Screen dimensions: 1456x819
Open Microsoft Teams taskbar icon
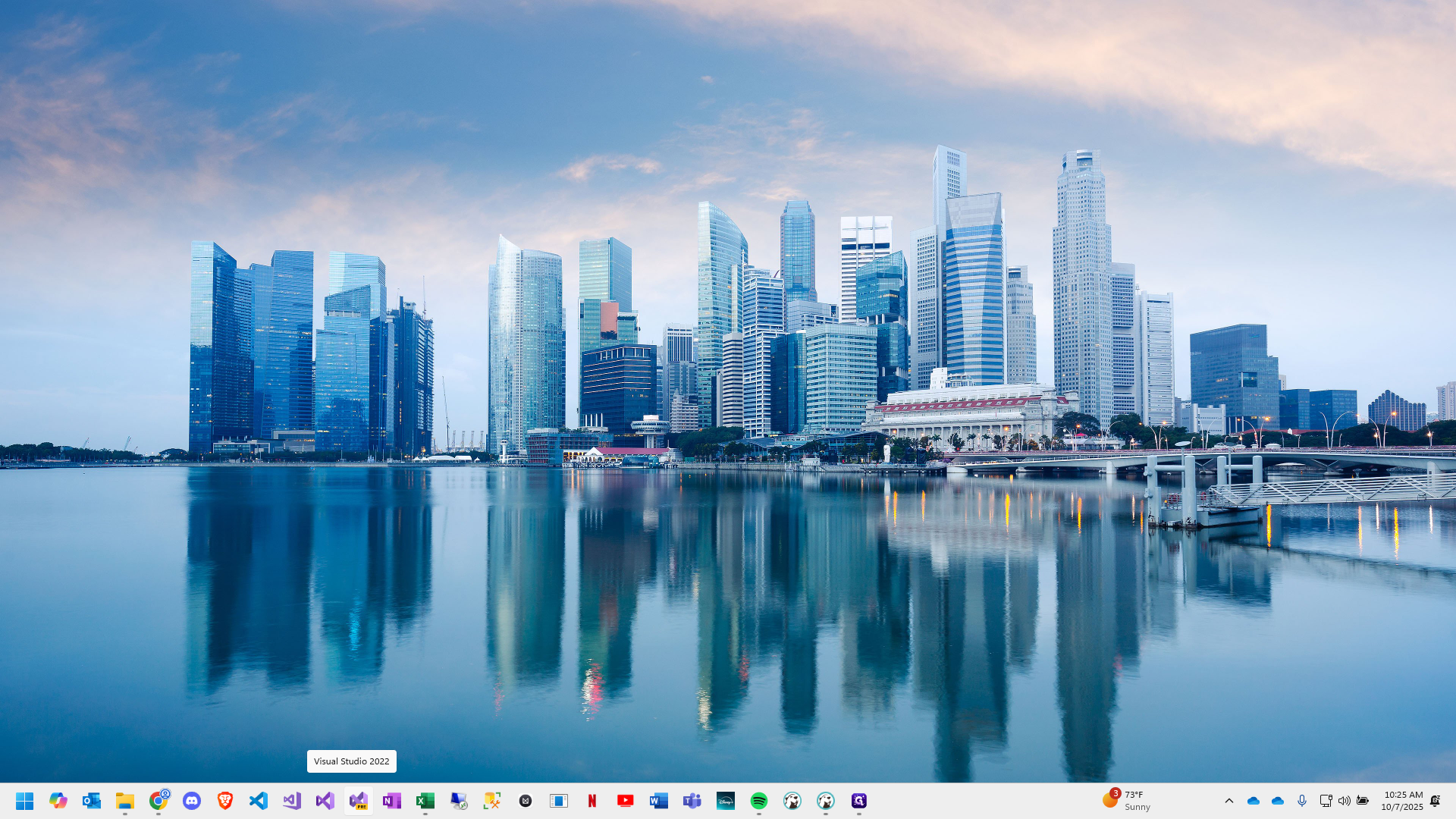pos(692,801)
